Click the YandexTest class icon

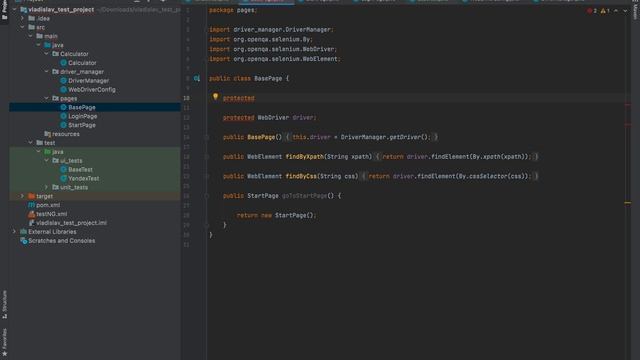[x=63, y=178]
